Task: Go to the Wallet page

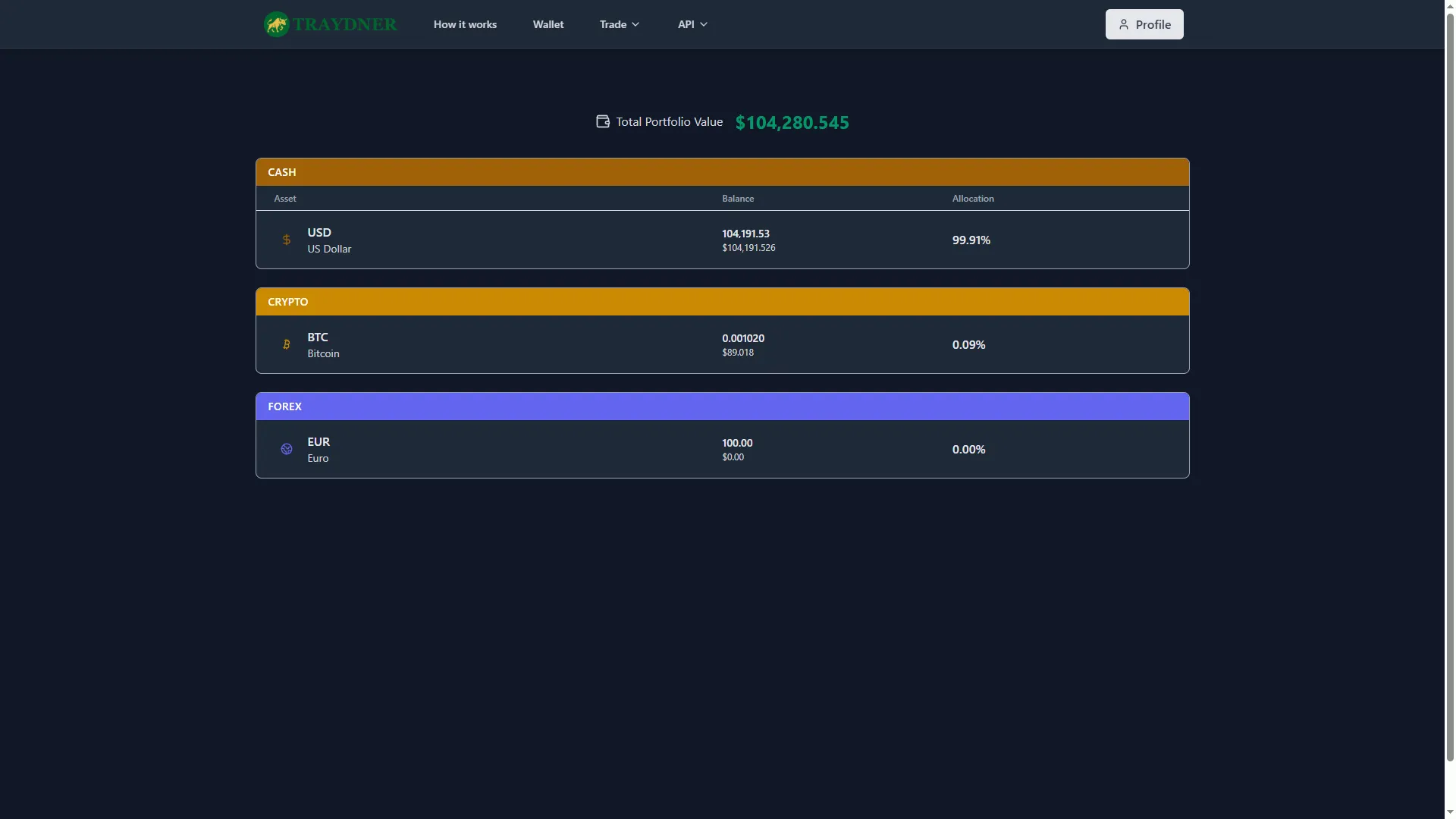Action: [x=548, y=24]
